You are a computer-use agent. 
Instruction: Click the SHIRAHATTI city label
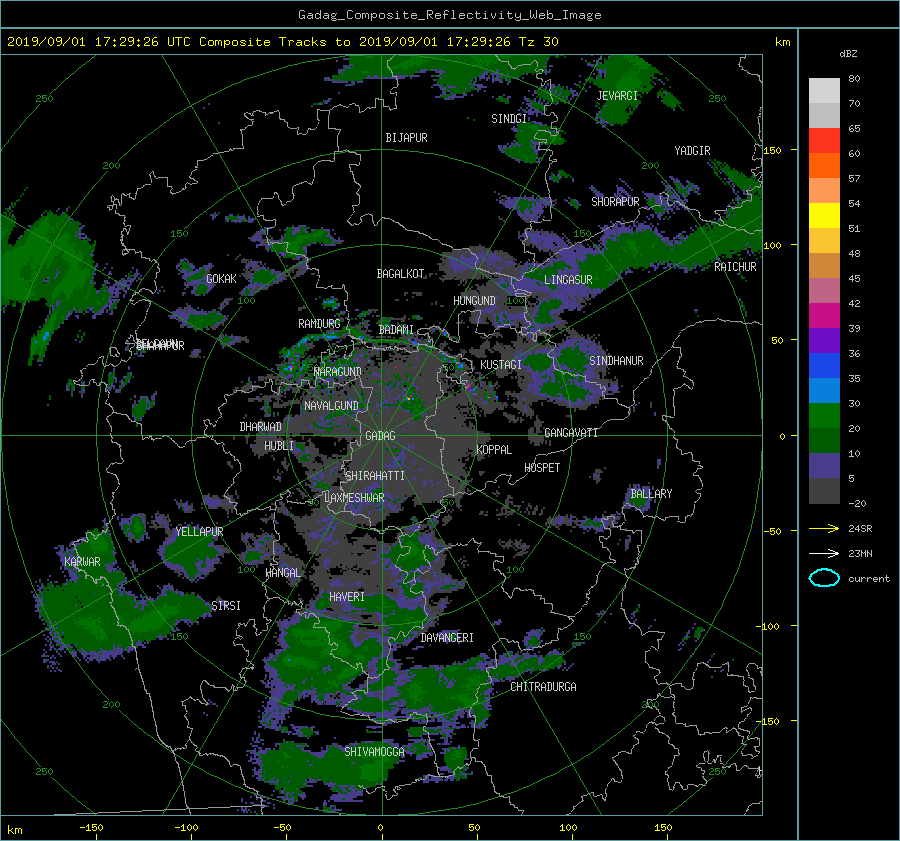click(375, 476)
